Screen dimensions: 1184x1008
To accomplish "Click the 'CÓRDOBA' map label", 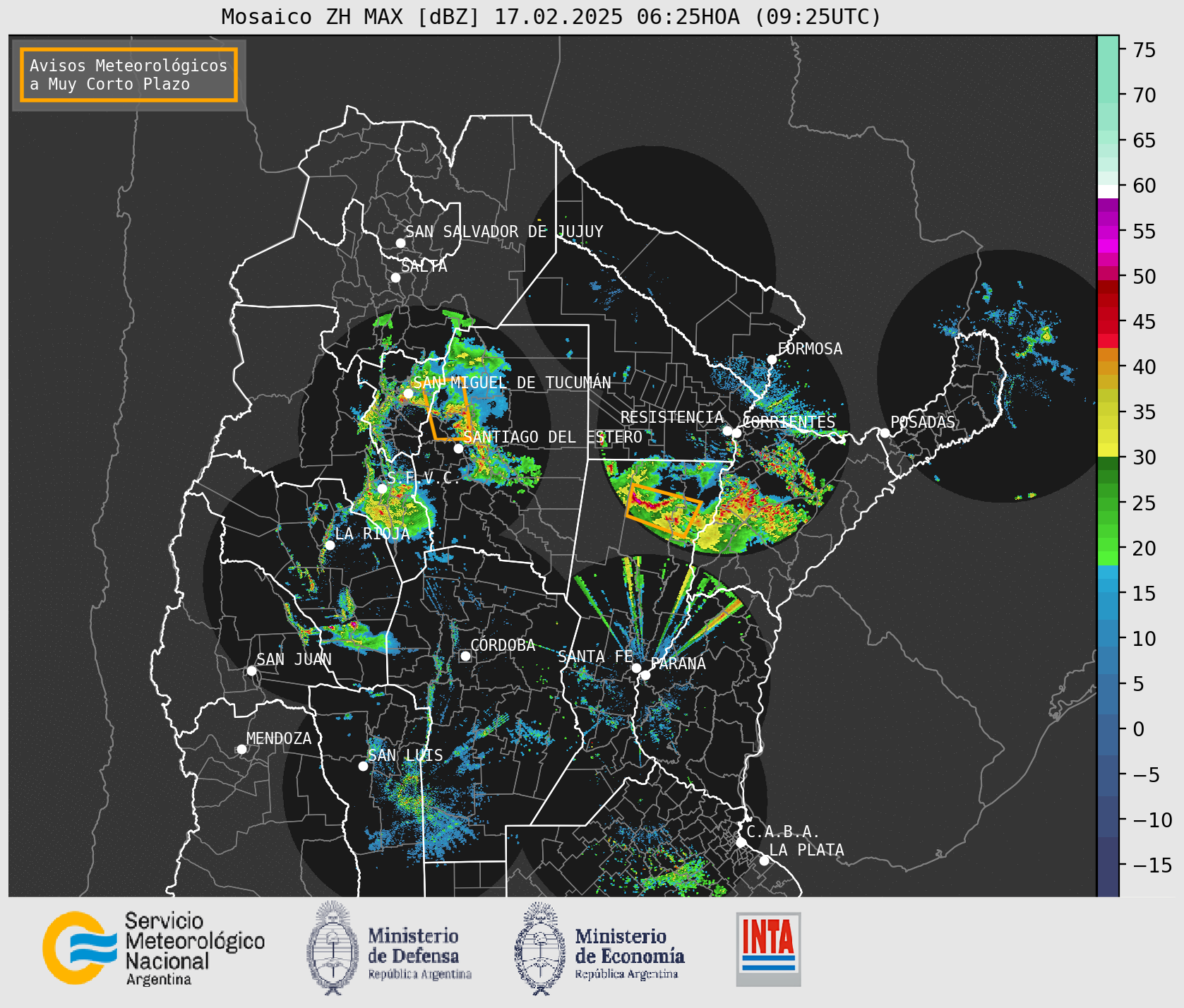I will pos(503,645).
